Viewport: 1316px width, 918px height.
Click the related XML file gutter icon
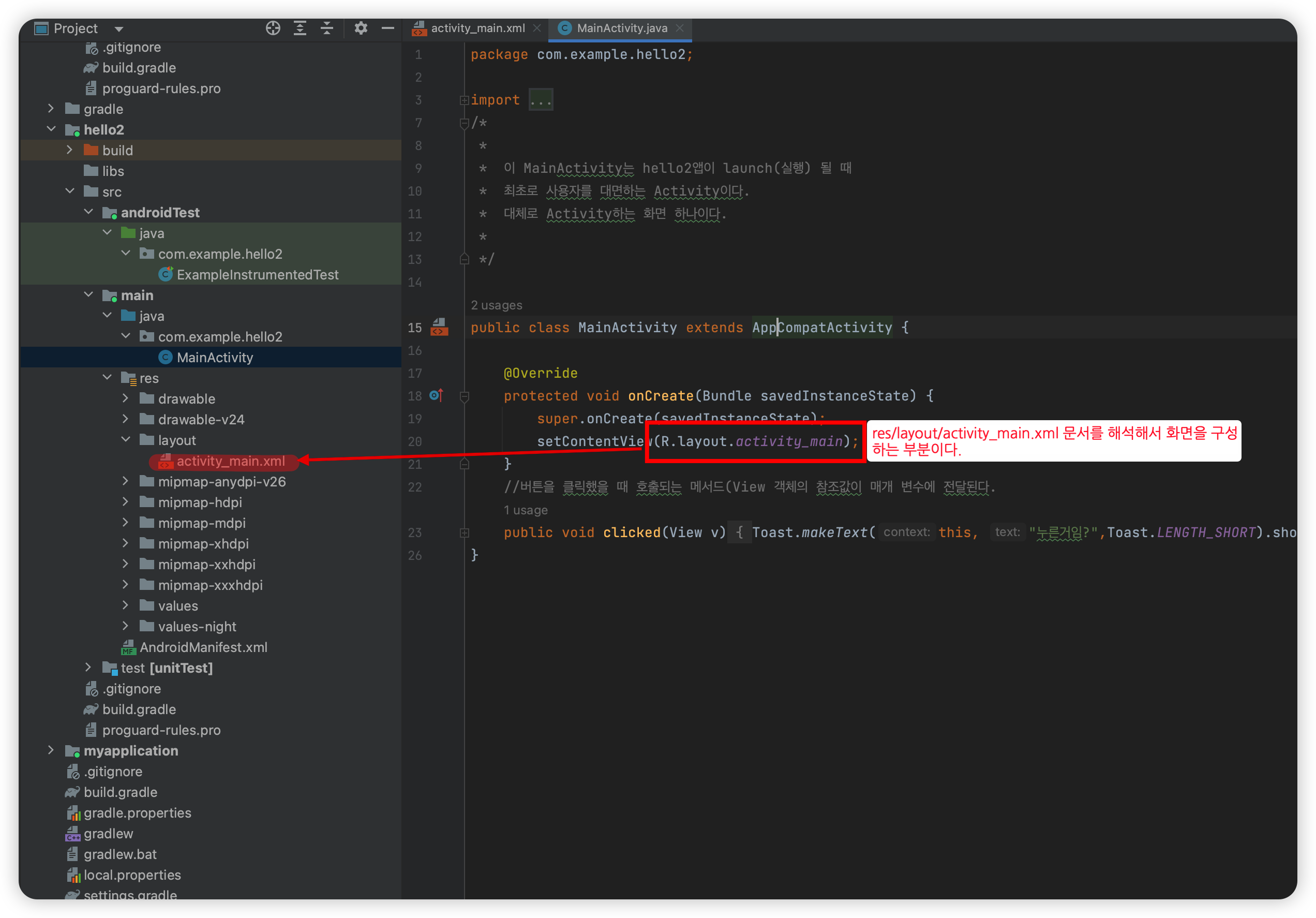[x=439, y=328]
